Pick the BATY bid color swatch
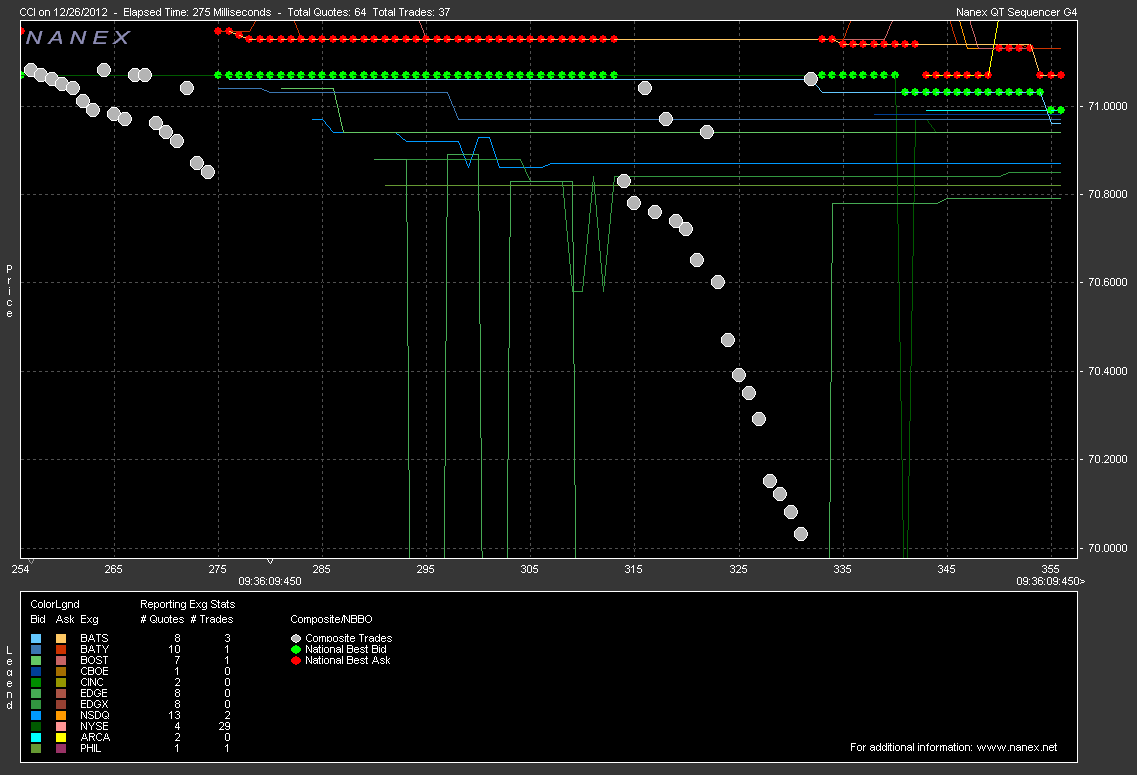This screenshot has height=775, width=1137. [x=36, y=650]
